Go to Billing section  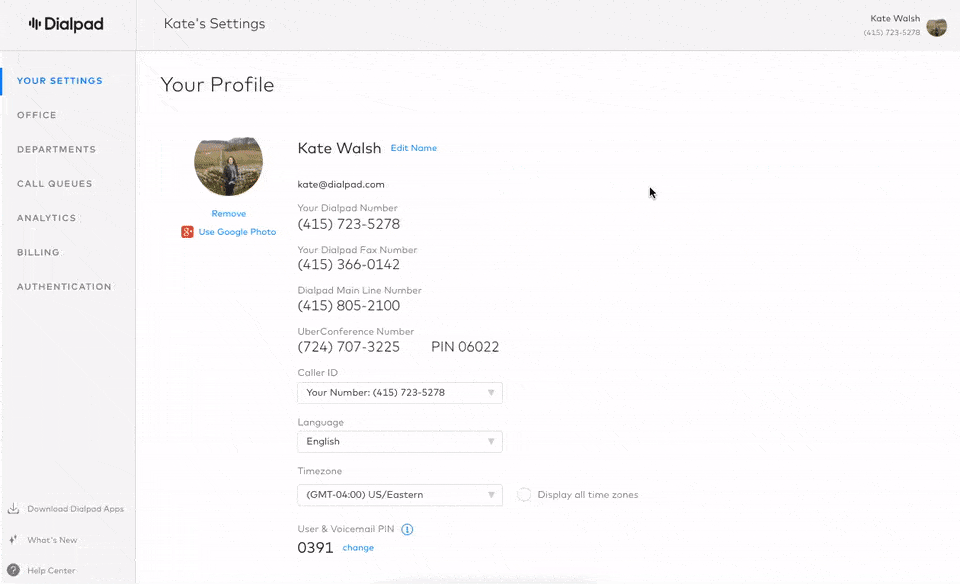pos(38,252)
